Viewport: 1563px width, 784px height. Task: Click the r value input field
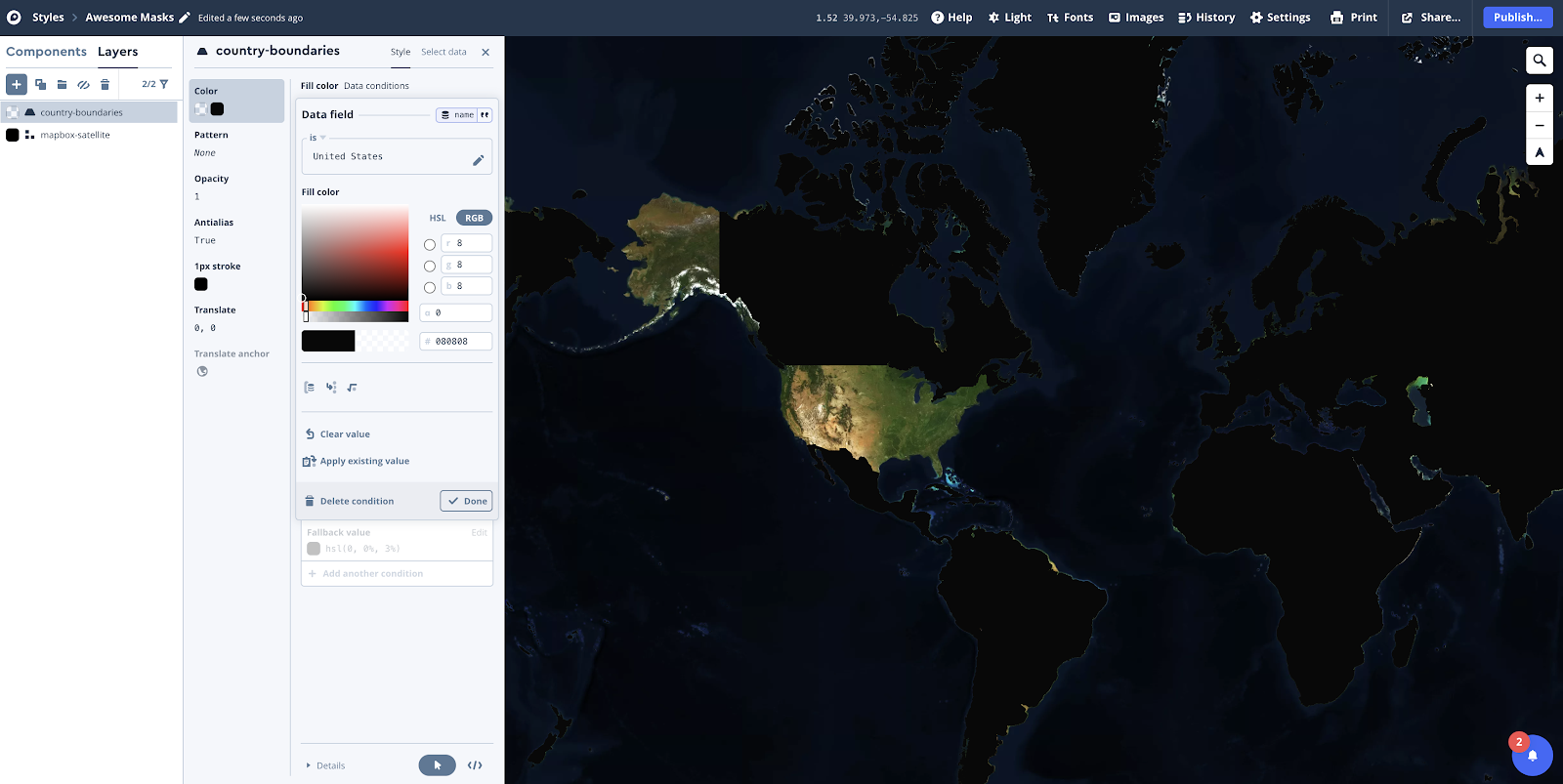tap(467, 243)
